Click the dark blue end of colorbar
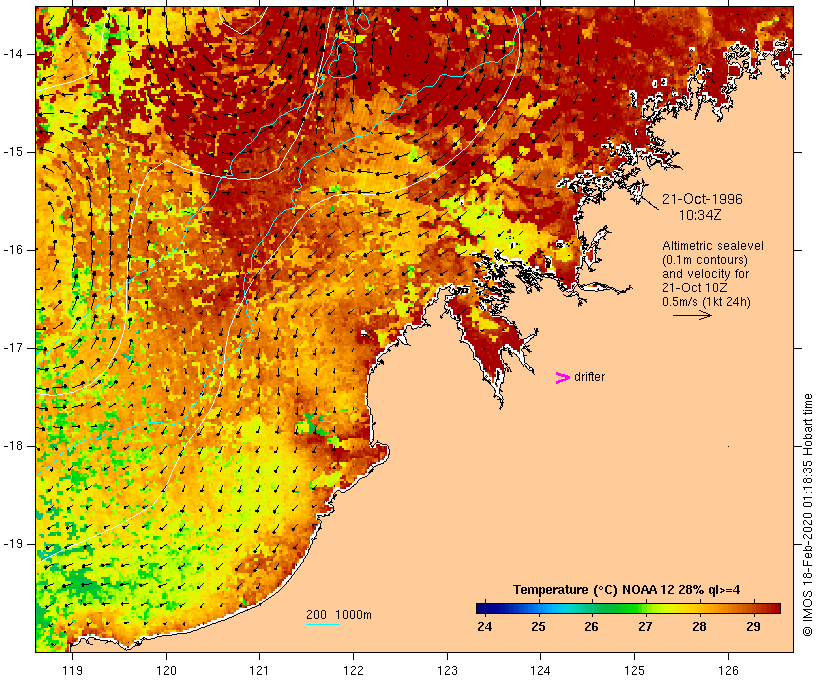Image resolution: width=820 pixels, height=680 pixels. tap(482, 608)
